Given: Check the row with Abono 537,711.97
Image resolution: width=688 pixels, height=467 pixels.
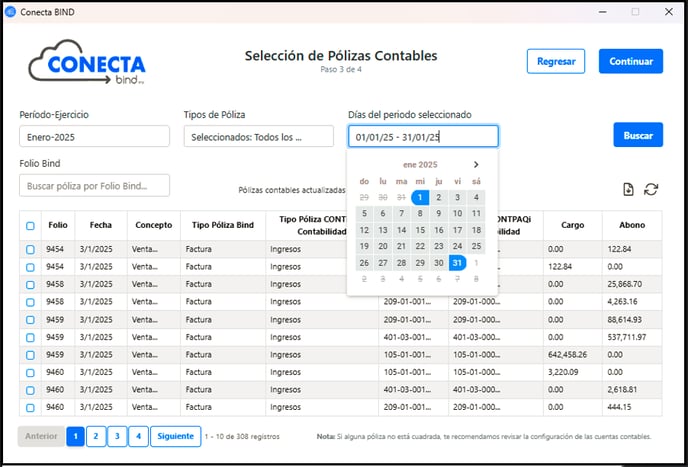Looking at the screenshot, I should point(30,337).
